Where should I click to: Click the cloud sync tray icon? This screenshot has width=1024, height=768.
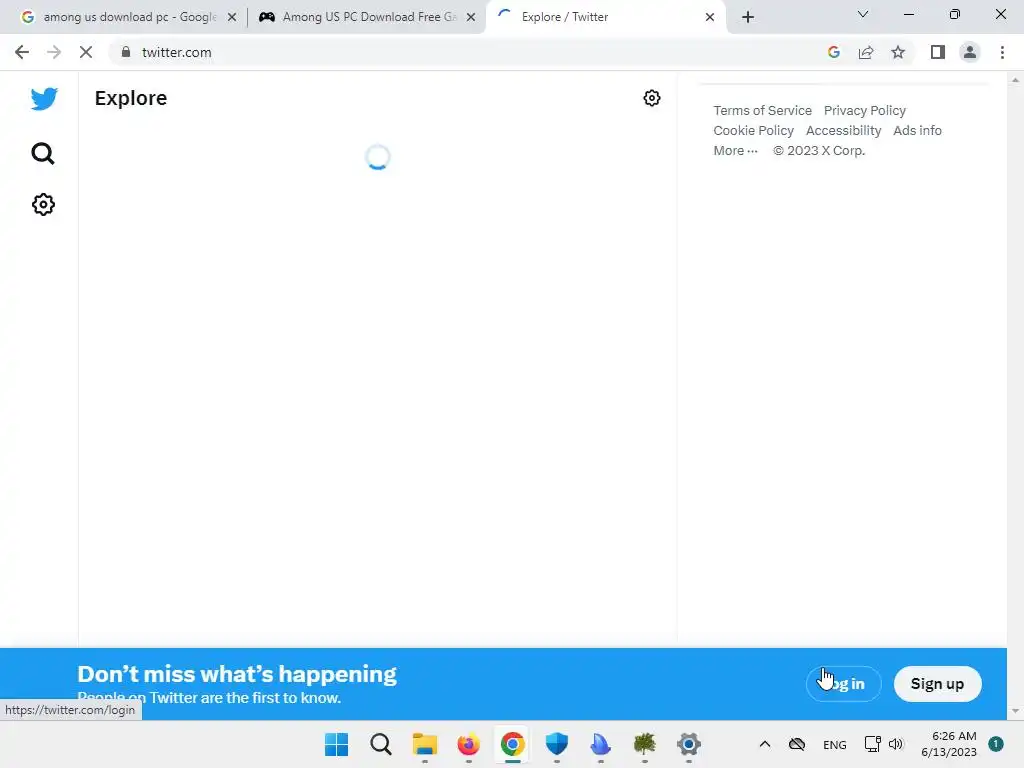click(797, 744)
